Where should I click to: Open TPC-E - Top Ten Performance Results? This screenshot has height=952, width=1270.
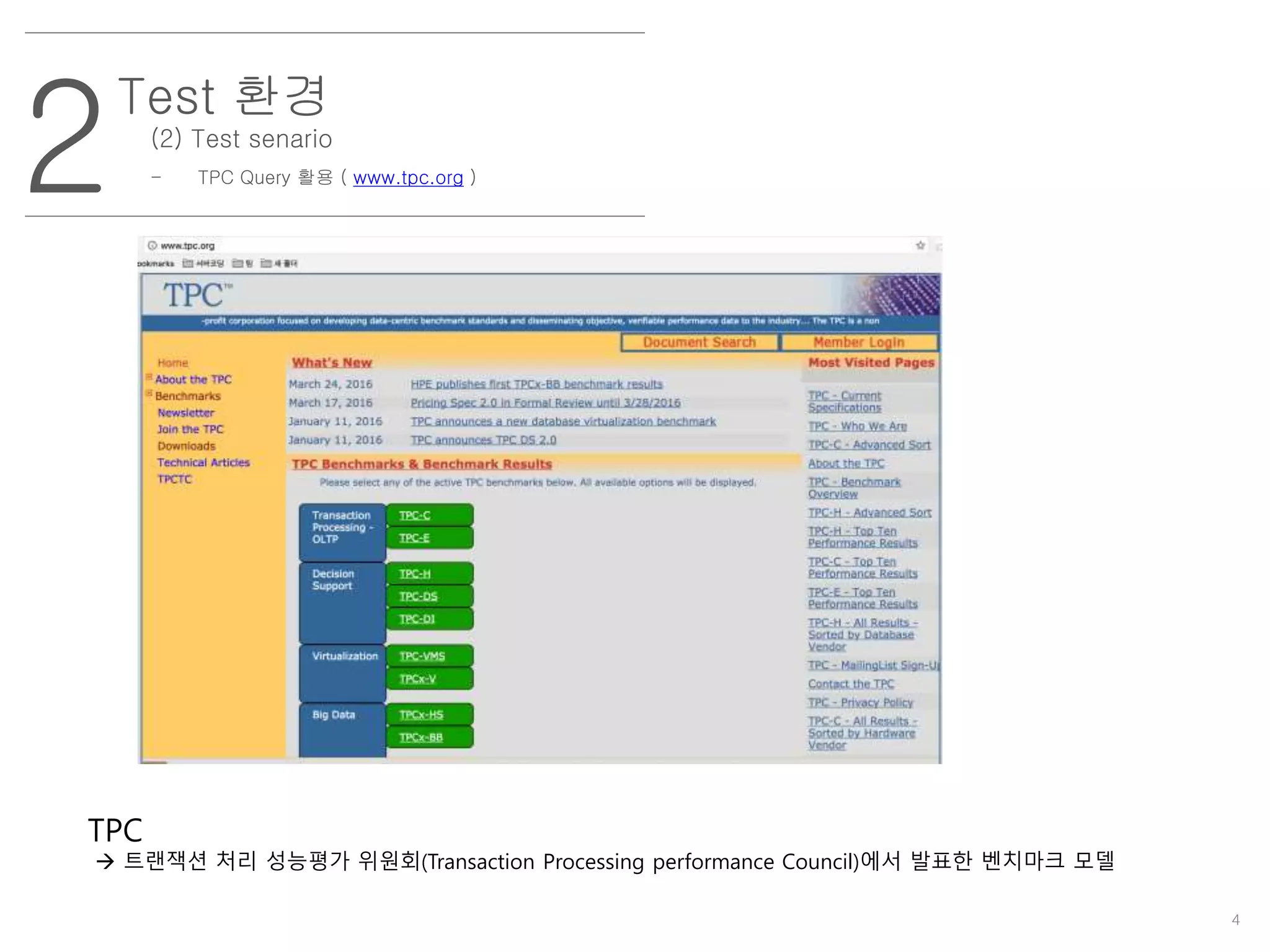point(863,598)
